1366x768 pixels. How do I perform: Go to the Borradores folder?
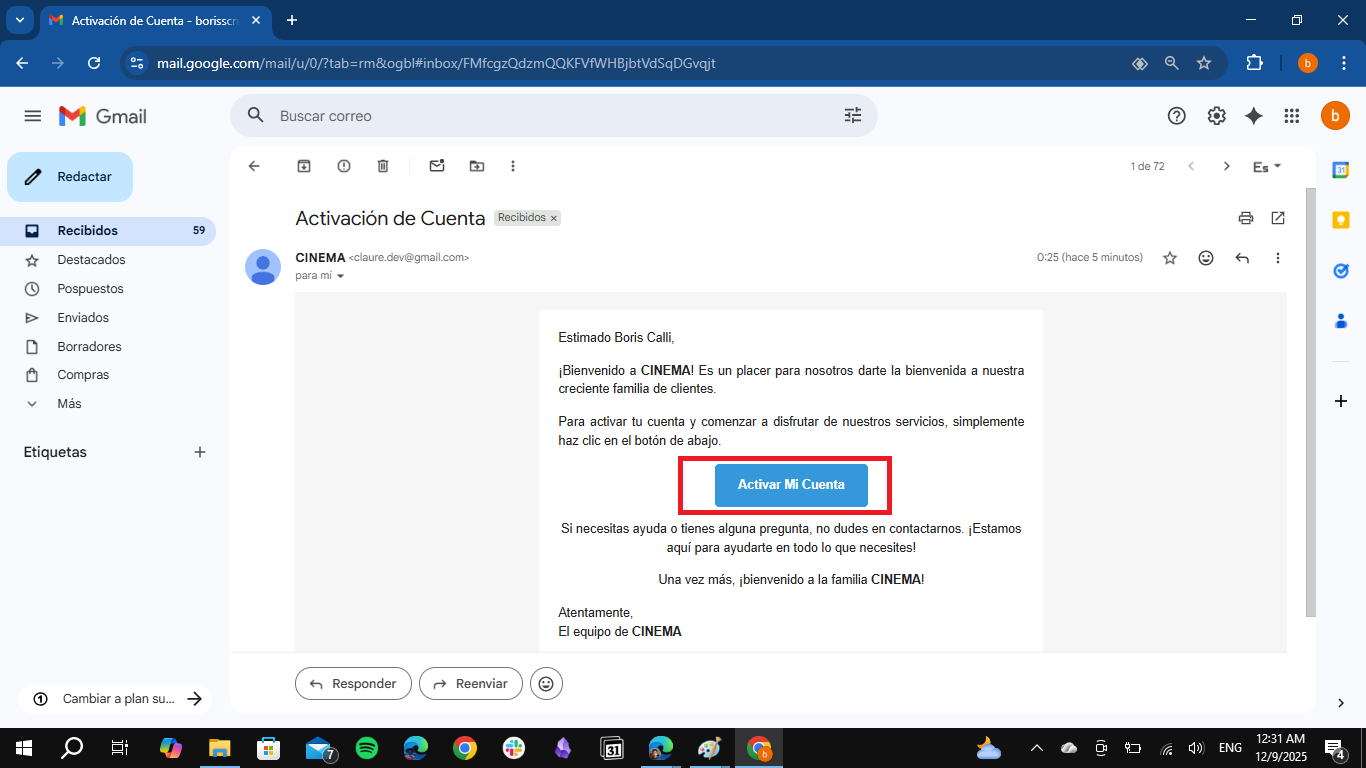[89, 346]
